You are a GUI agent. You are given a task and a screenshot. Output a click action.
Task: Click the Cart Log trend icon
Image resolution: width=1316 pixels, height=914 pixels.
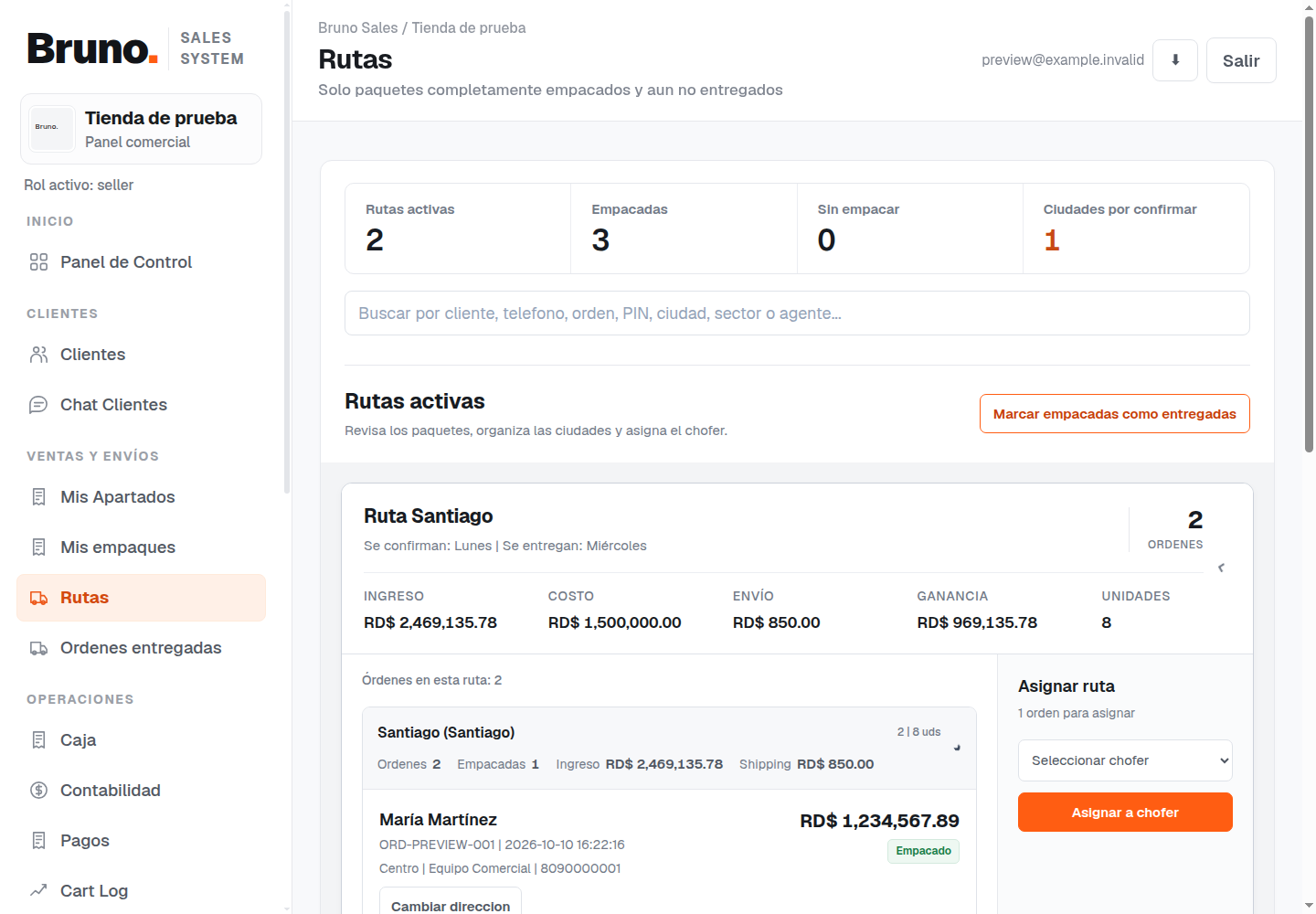point(38,891)
